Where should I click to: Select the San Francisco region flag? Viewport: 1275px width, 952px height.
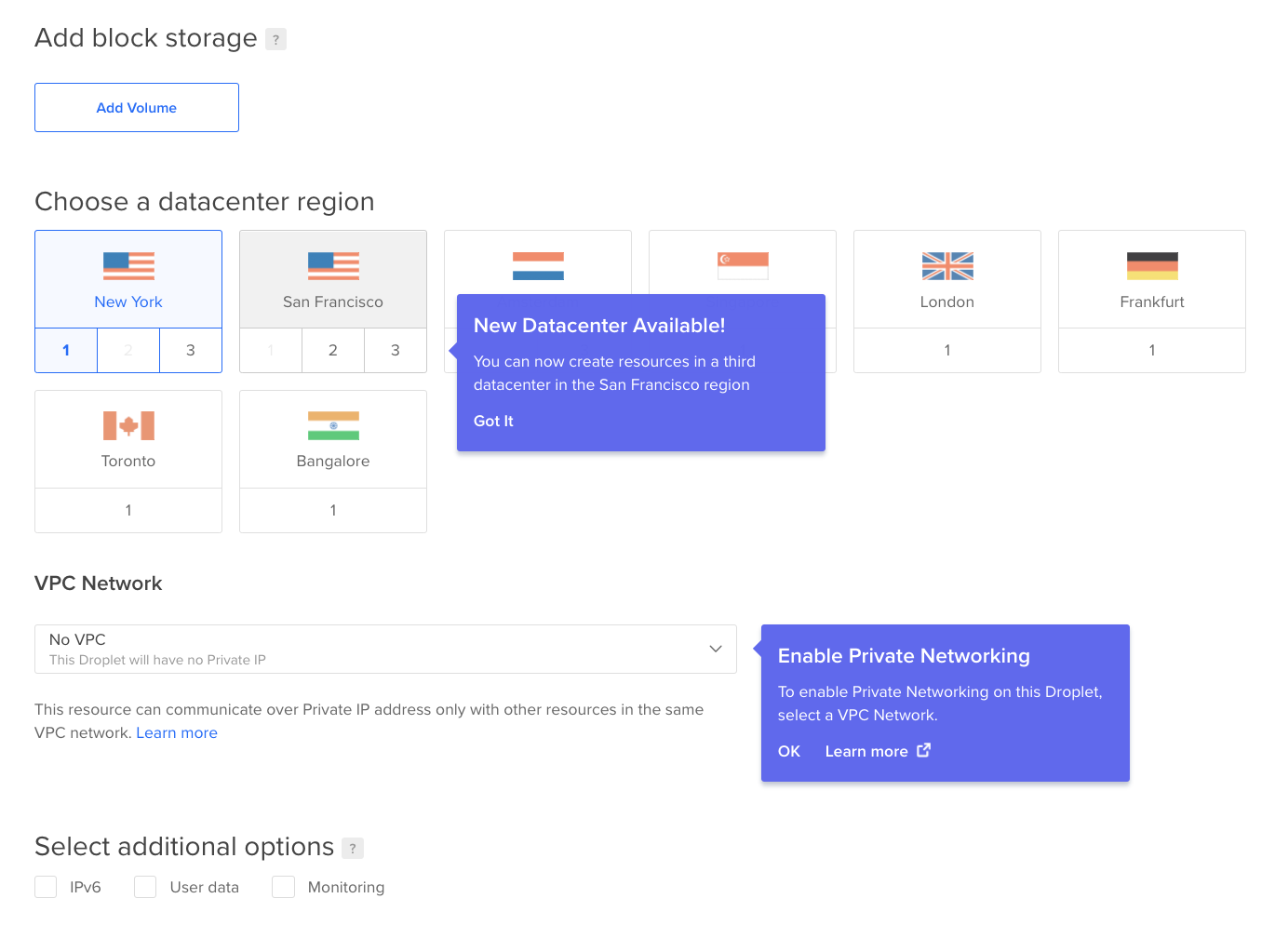(x=333, y=266)
